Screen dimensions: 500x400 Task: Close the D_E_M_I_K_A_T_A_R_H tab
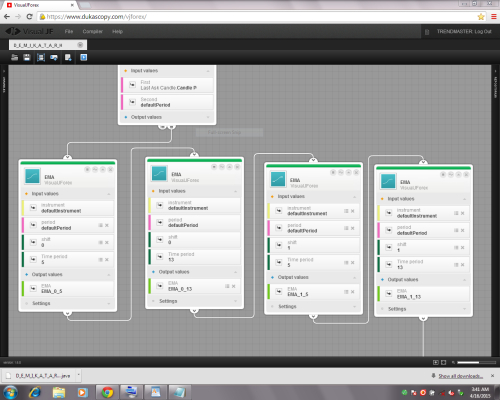pos(80,45)
